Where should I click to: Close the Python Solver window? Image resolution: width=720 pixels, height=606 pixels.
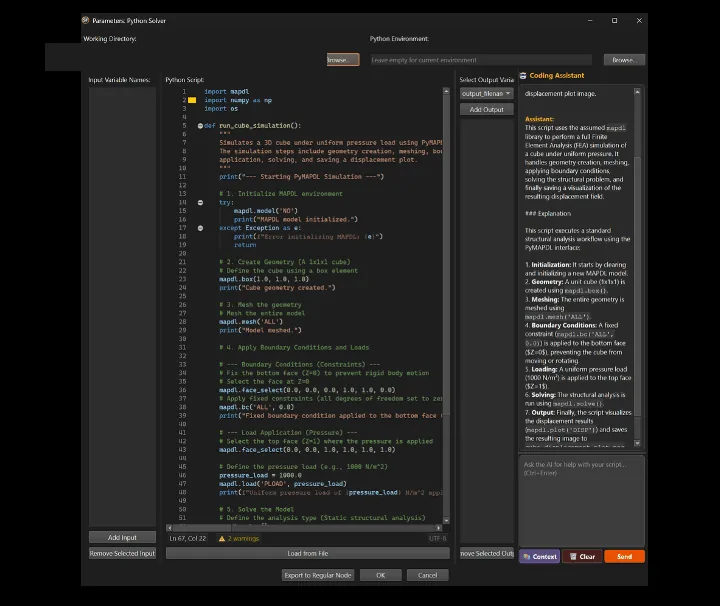click(x=639, y=21)
